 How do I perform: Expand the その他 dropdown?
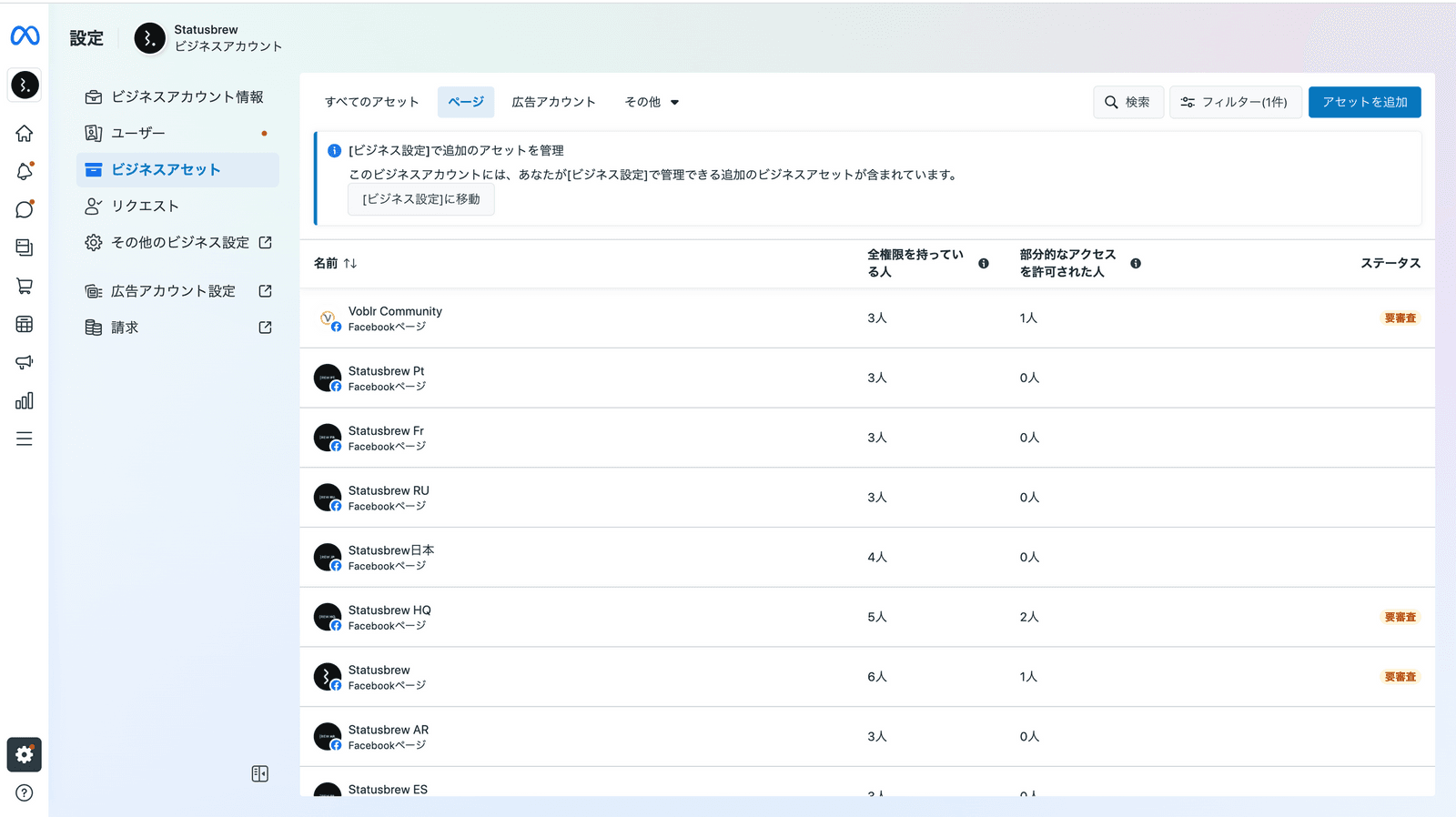point(652,102)
